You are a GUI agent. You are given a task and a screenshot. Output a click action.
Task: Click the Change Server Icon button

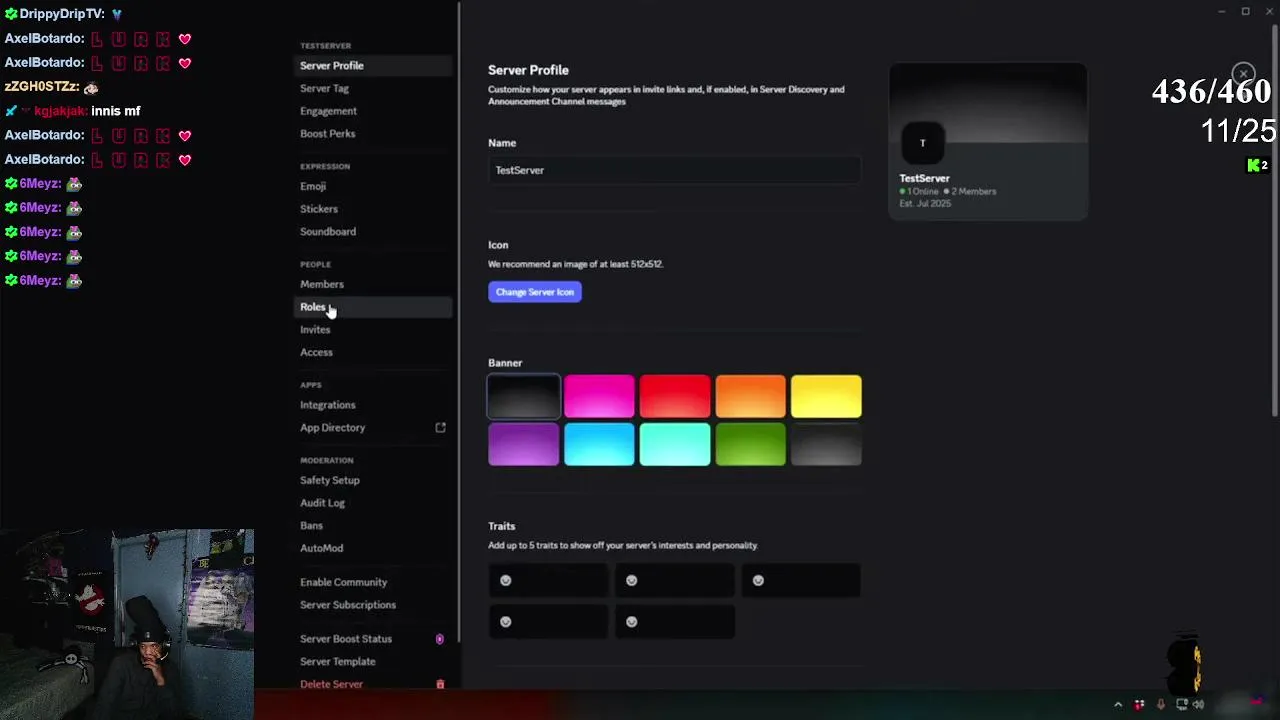(535, 292)
